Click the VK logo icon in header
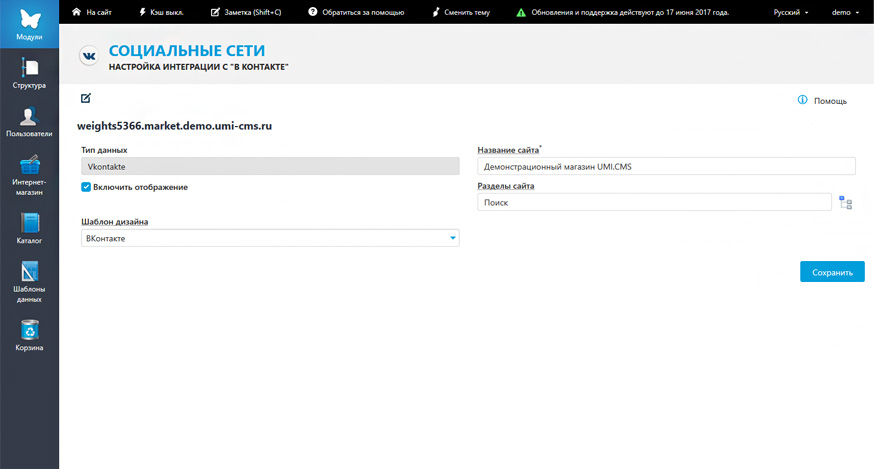The height and width of the screenshot is (469, 874). click(89, 56)
